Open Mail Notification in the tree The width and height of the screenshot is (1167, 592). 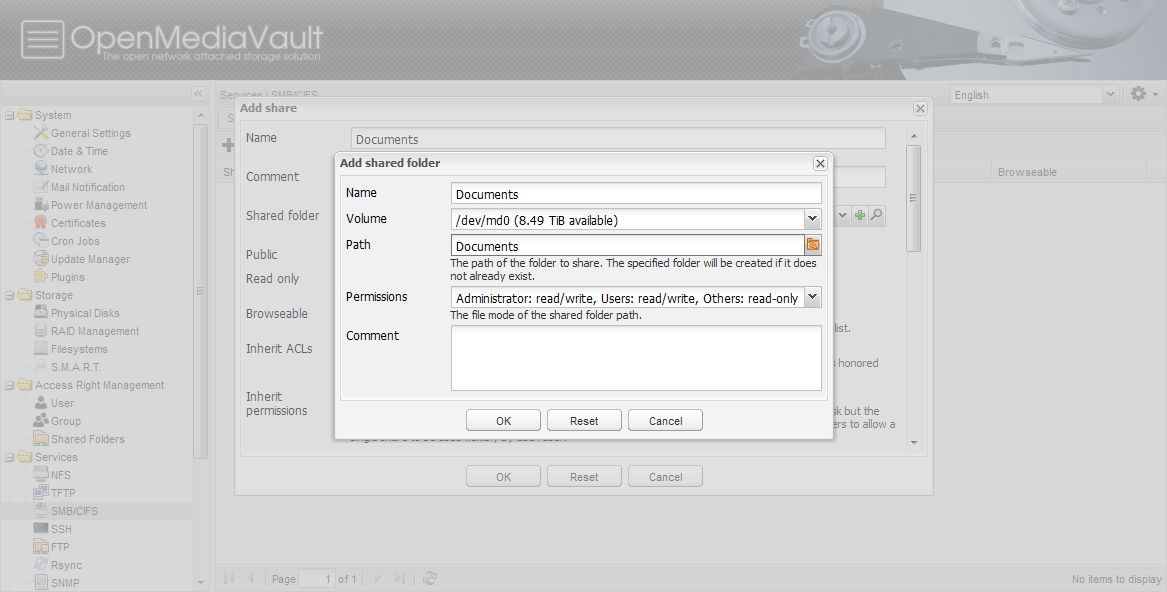coord(87,187)
